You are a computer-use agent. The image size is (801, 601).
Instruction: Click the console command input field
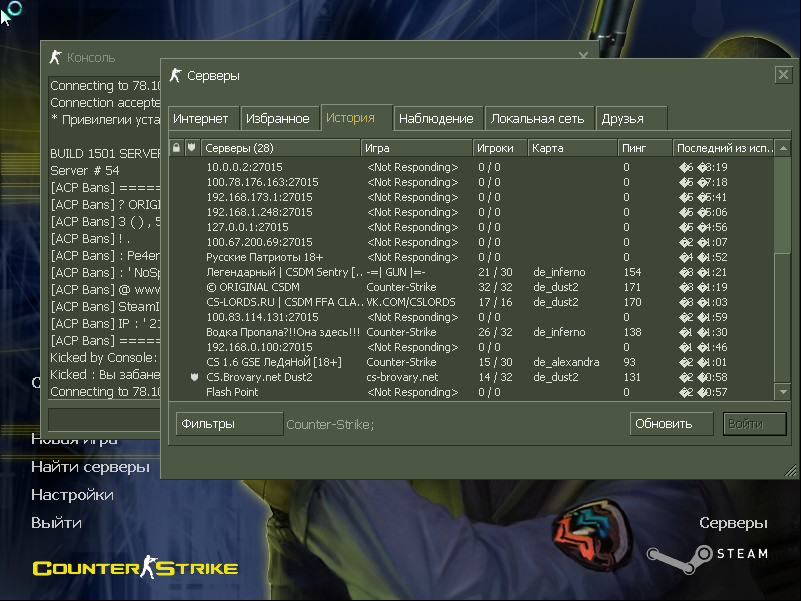104,419
